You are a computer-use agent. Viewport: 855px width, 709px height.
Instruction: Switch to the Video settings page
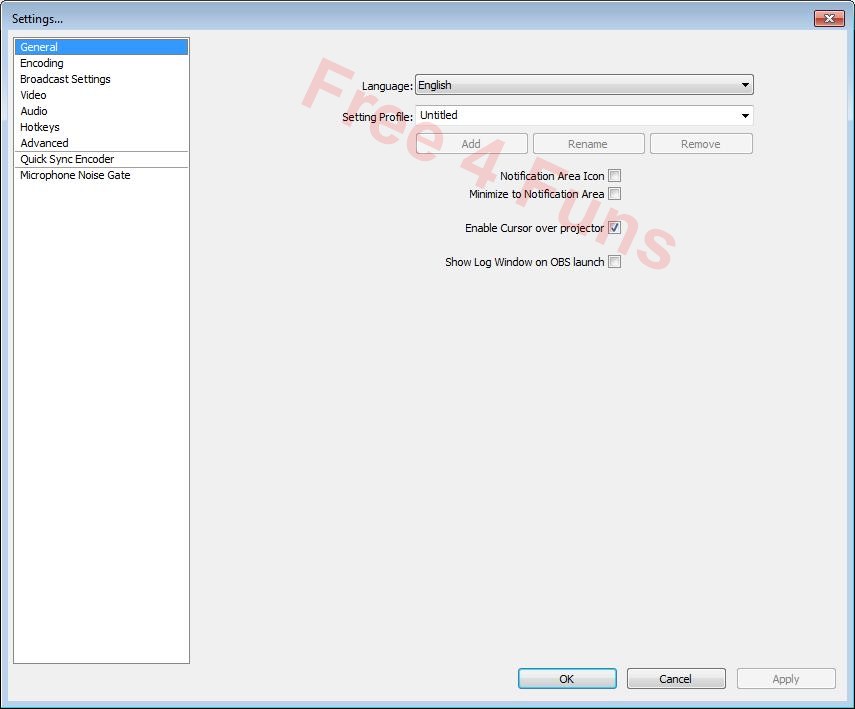click(x=33, y=95)
